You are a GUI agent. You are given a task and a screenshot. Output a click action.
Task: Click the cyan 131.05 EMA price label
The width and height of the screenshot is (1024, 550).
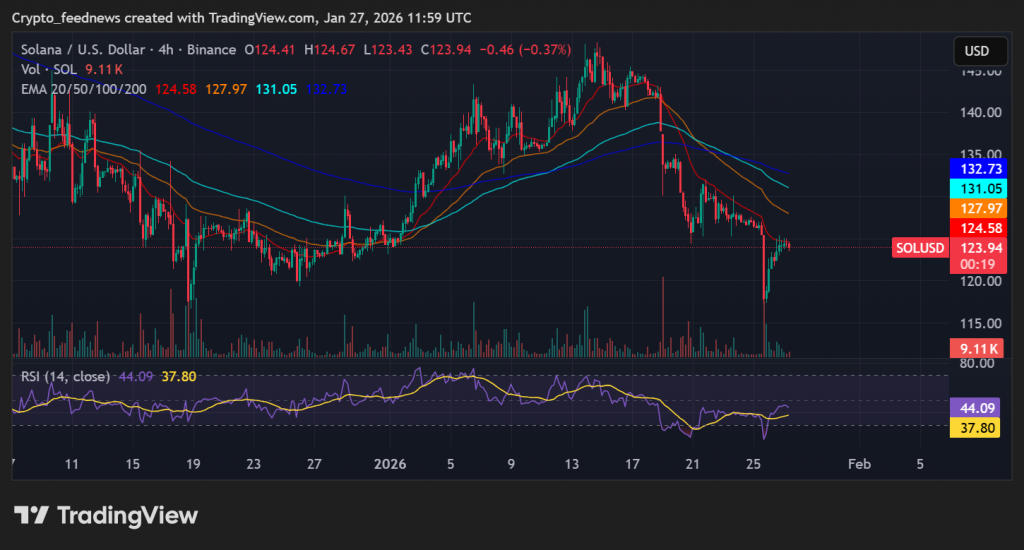[975, 188]
